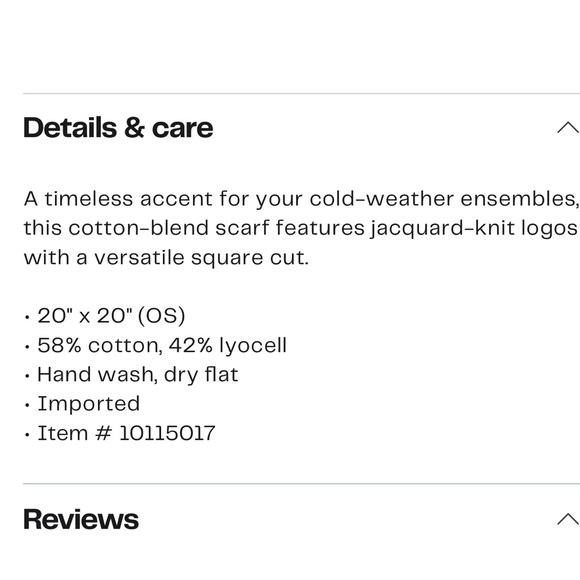580x580 pixels.
Task: Collapse the Details & care section chevron
Action: (568, 128)
